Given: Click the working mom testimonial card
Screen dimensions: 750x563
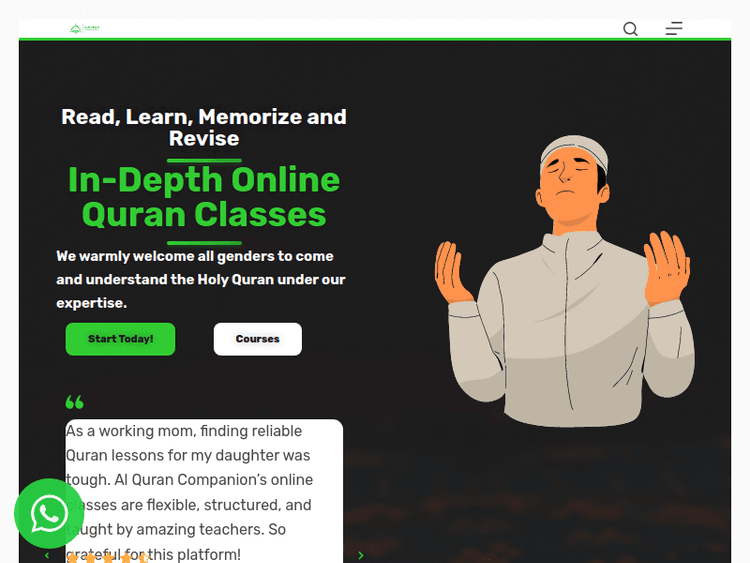Looking at the screenshot, I should 204,491.
